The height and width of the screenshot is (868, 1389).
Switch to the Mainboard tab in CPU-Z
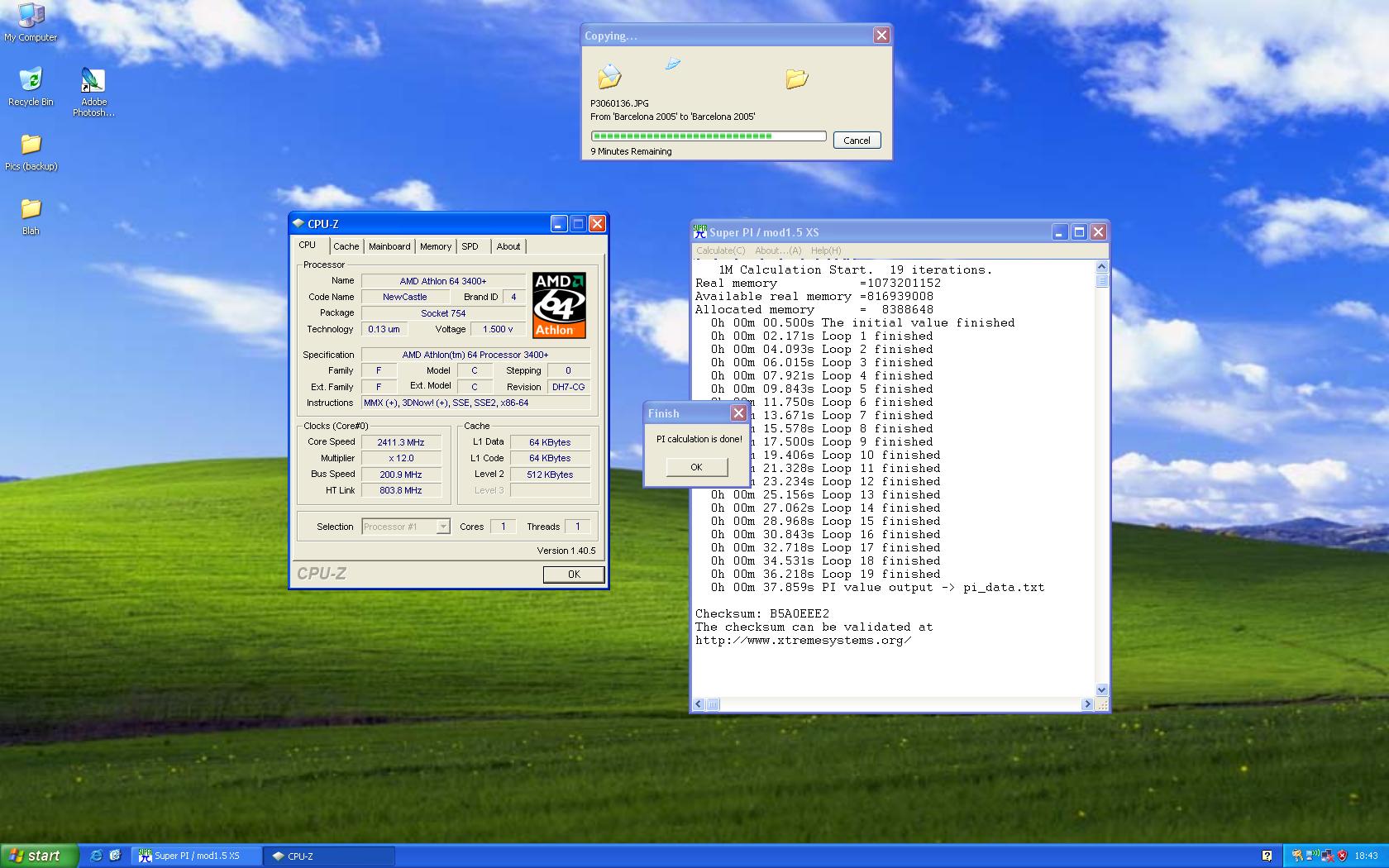click(x=389, y=246)
